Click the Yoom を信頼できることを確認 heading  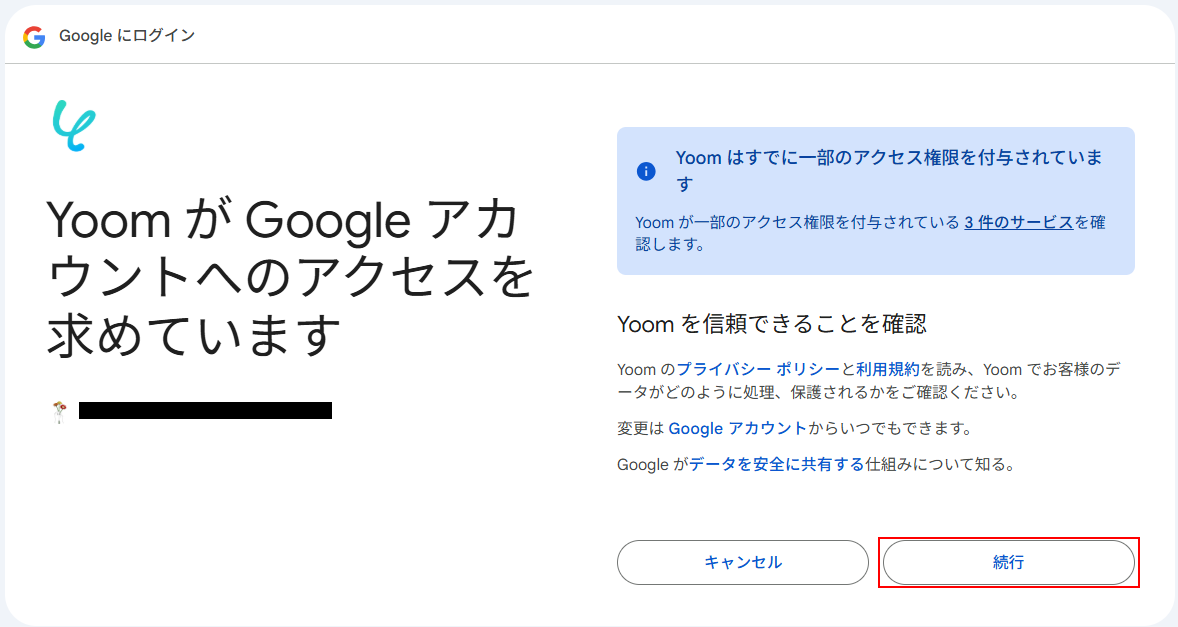click(x=772, y=323)
